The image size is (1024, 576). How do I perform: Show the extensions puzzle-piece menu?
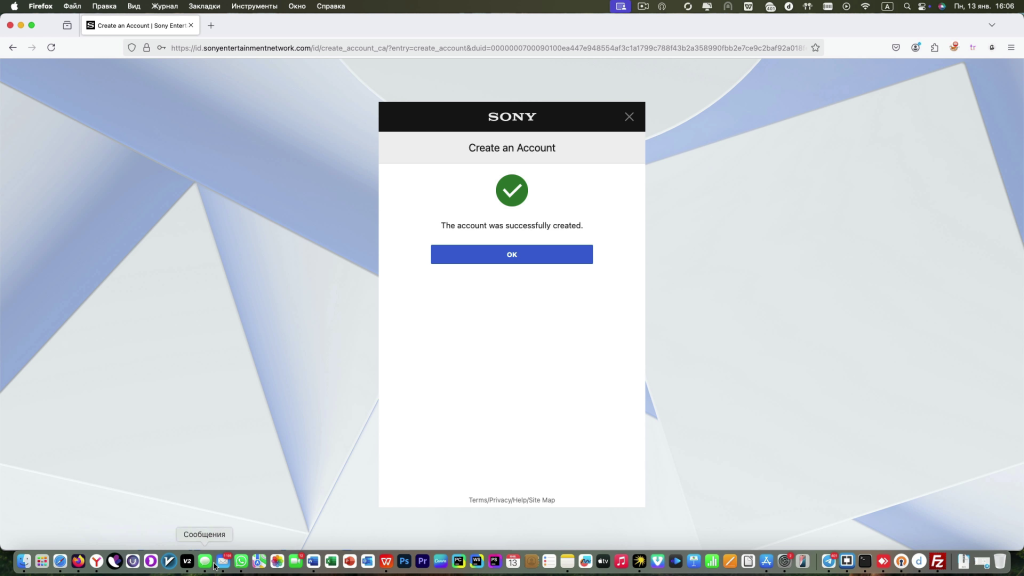click(x=934, y=47)
